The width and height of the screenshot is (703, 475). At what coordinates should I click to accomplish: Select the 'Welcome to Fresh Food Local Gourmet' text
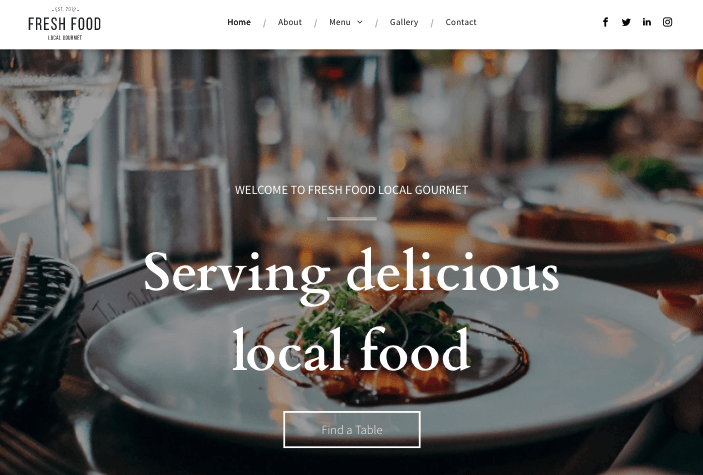click(352, 190)
